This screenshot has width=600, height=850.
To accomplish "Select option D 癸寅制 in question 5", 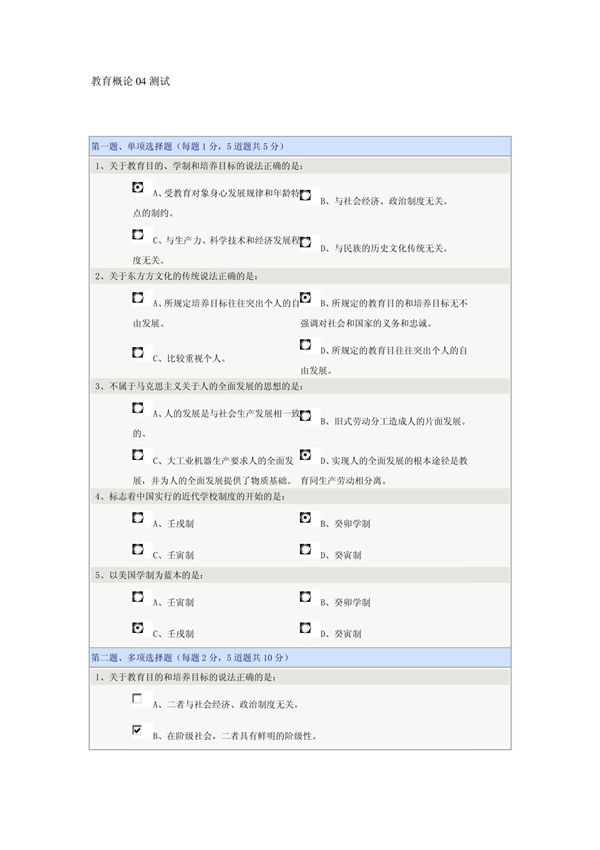I will (x=305, y=629).
